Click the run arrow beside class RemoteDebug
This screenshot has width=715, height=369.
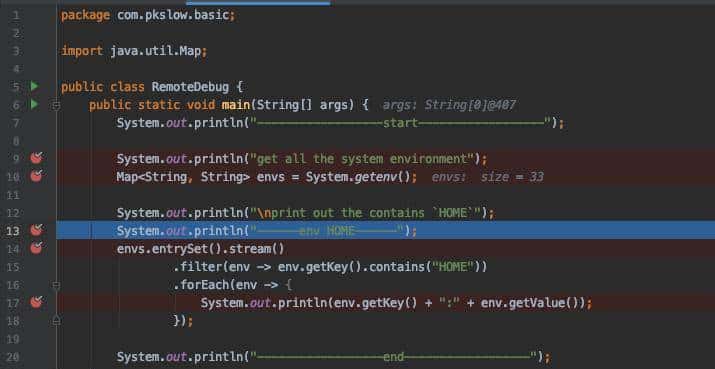(35, 86)
